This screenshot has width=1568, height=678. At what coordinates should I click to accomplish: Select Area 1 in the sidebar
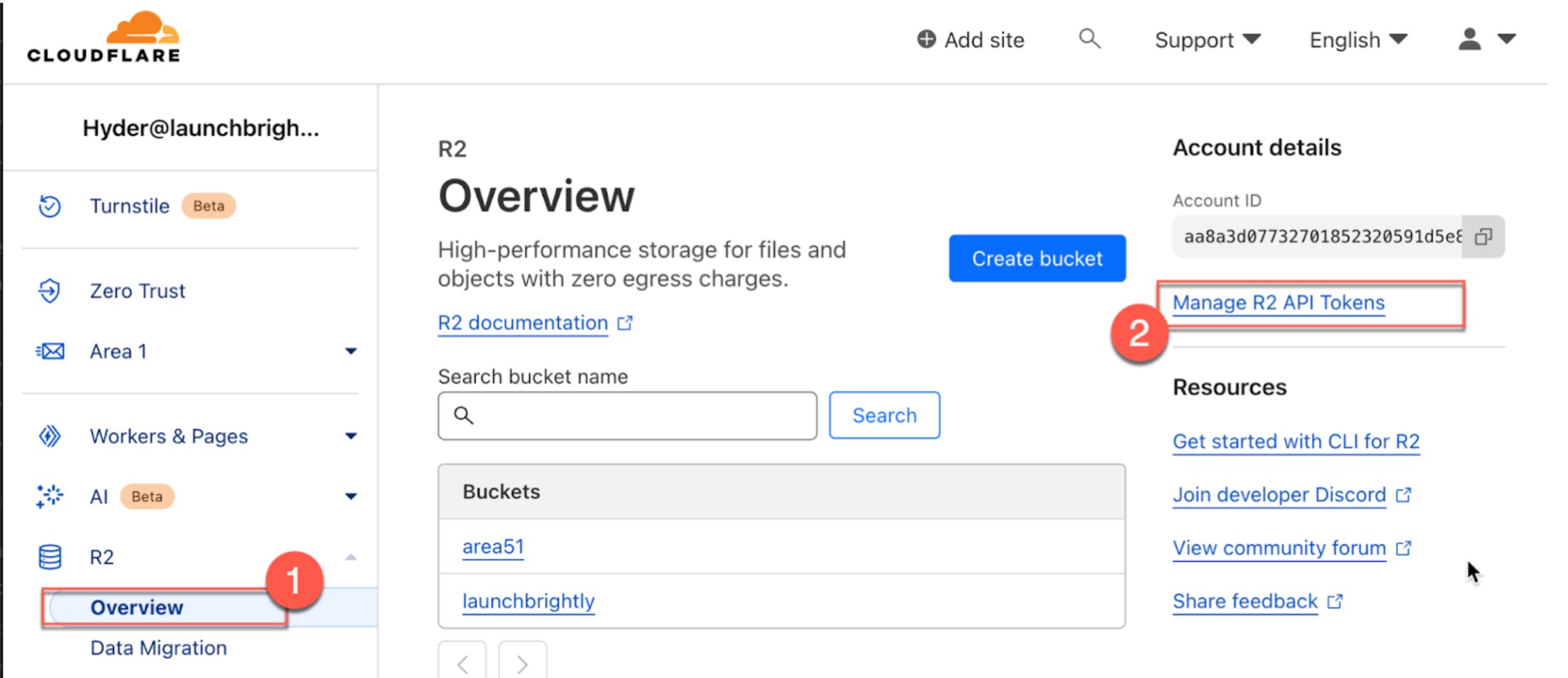(x=118, y=351)
